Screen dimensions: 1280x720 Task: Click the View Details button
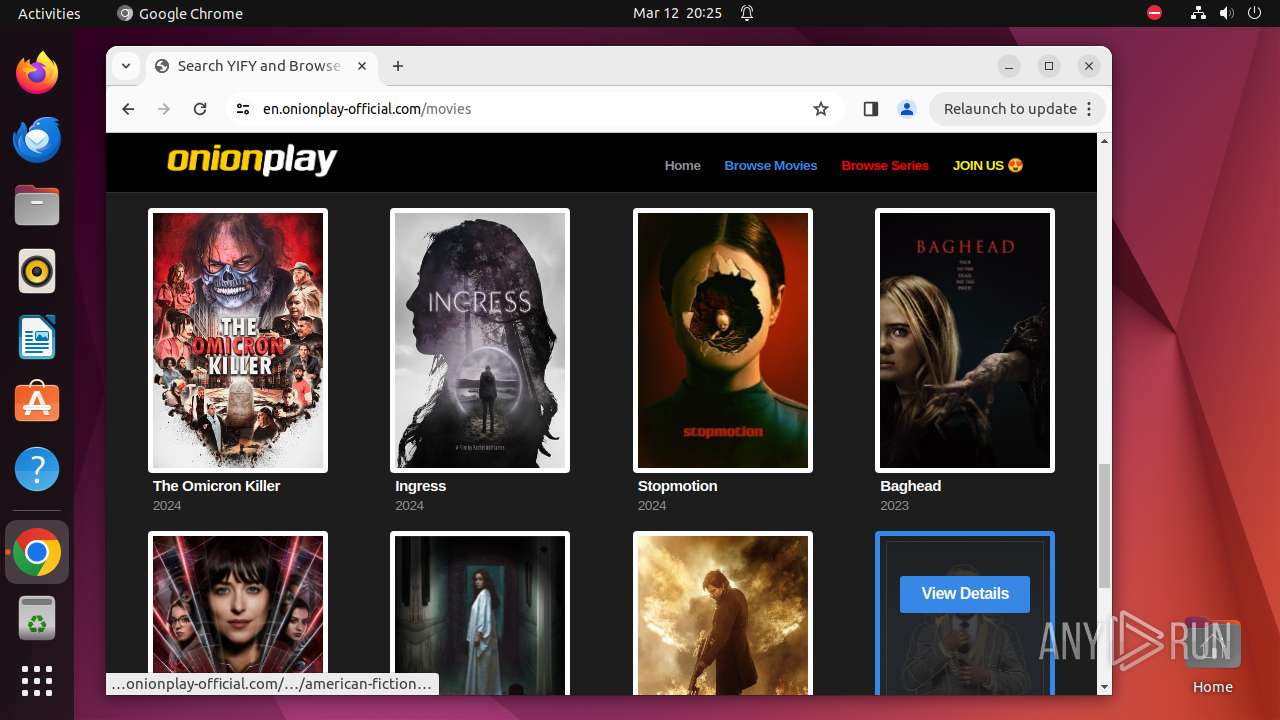965,594
